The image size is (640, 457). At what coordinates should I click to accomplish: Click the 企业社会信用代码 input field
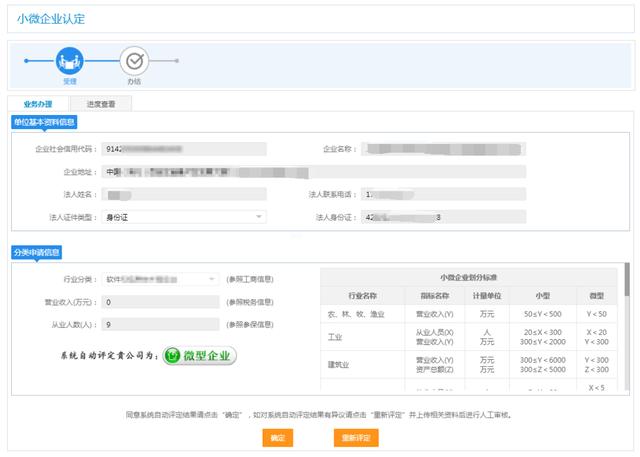pyautogui.click(x=183, y=149)
